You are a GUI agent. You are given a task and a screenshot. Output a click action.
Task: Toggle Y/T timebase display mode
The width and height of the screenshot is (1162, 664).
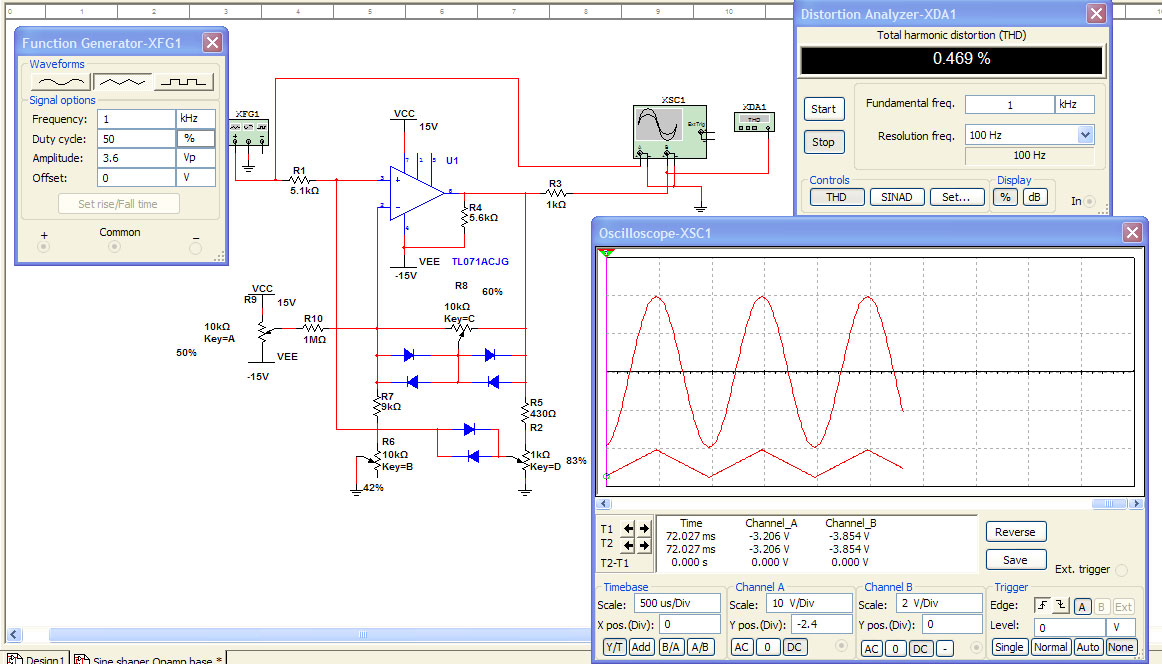click(615, 647)
